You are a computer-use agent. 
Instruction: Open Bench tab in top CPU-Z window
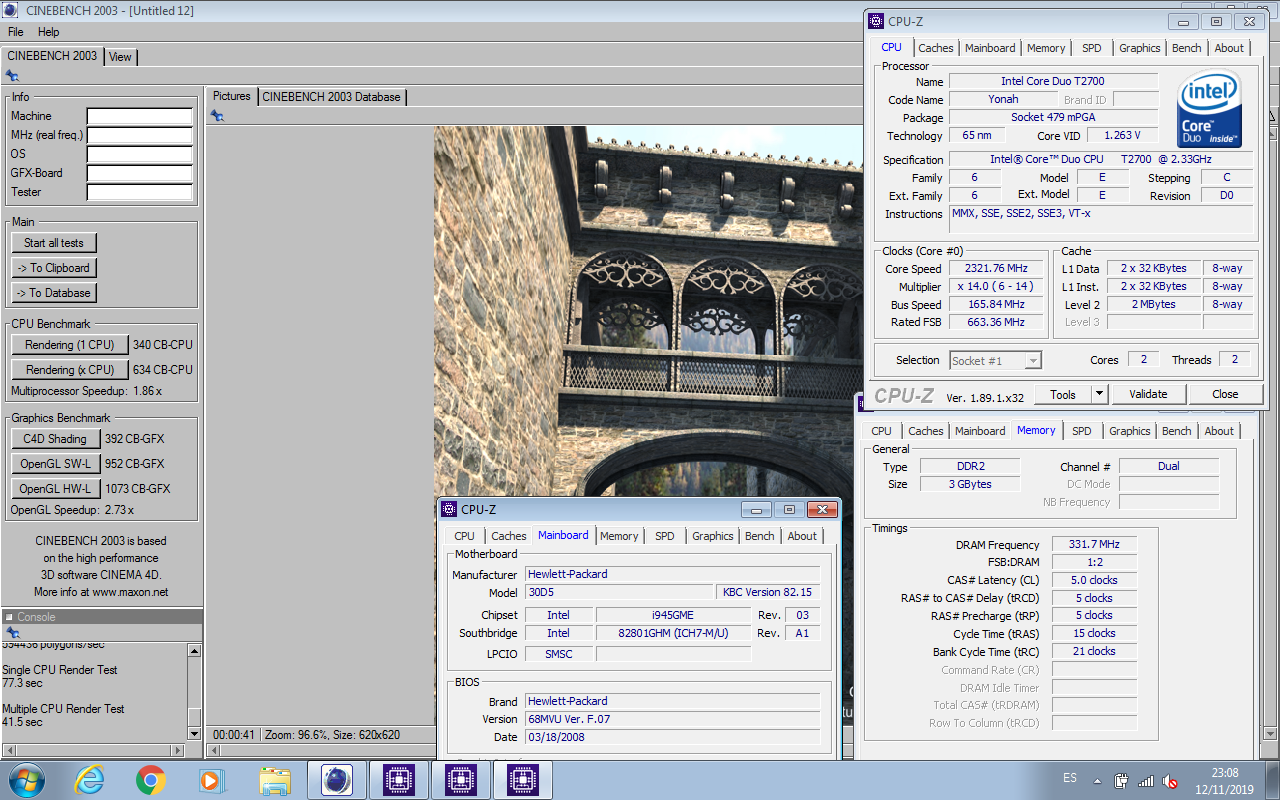coord(1186,48)
